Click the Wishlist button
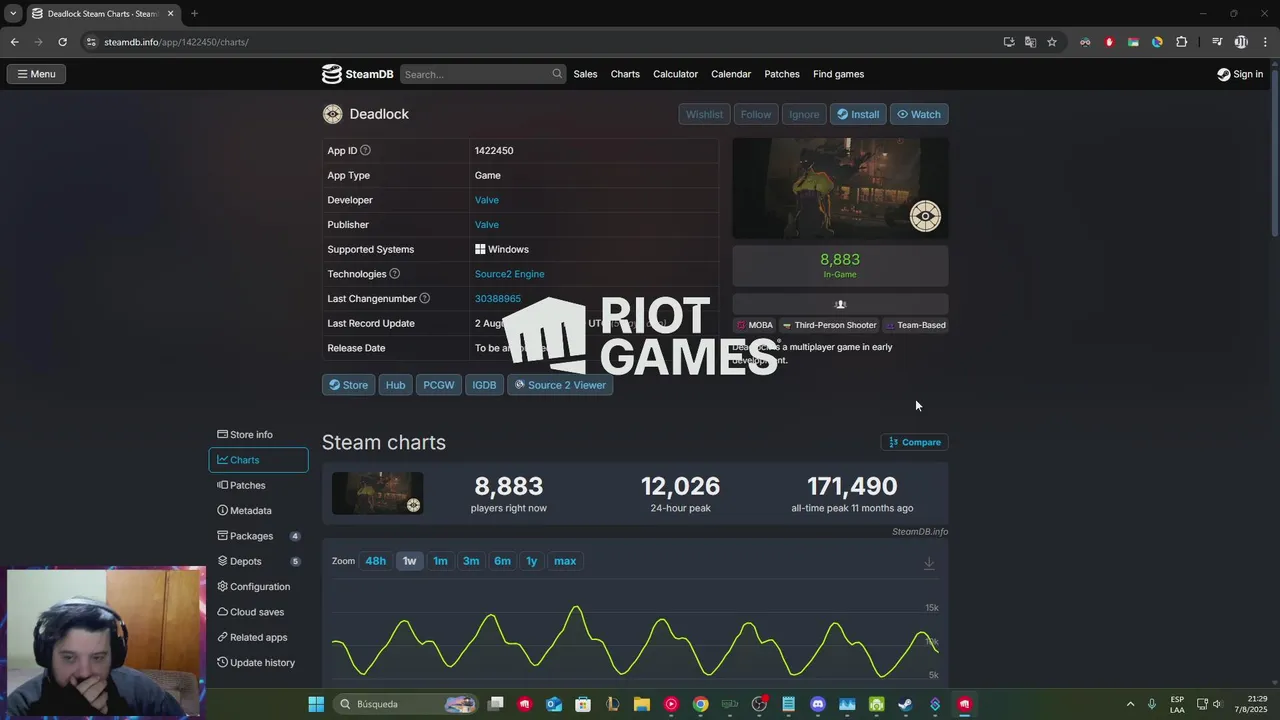The height and width of the screenshot is (720, 1280). point(704,114)
